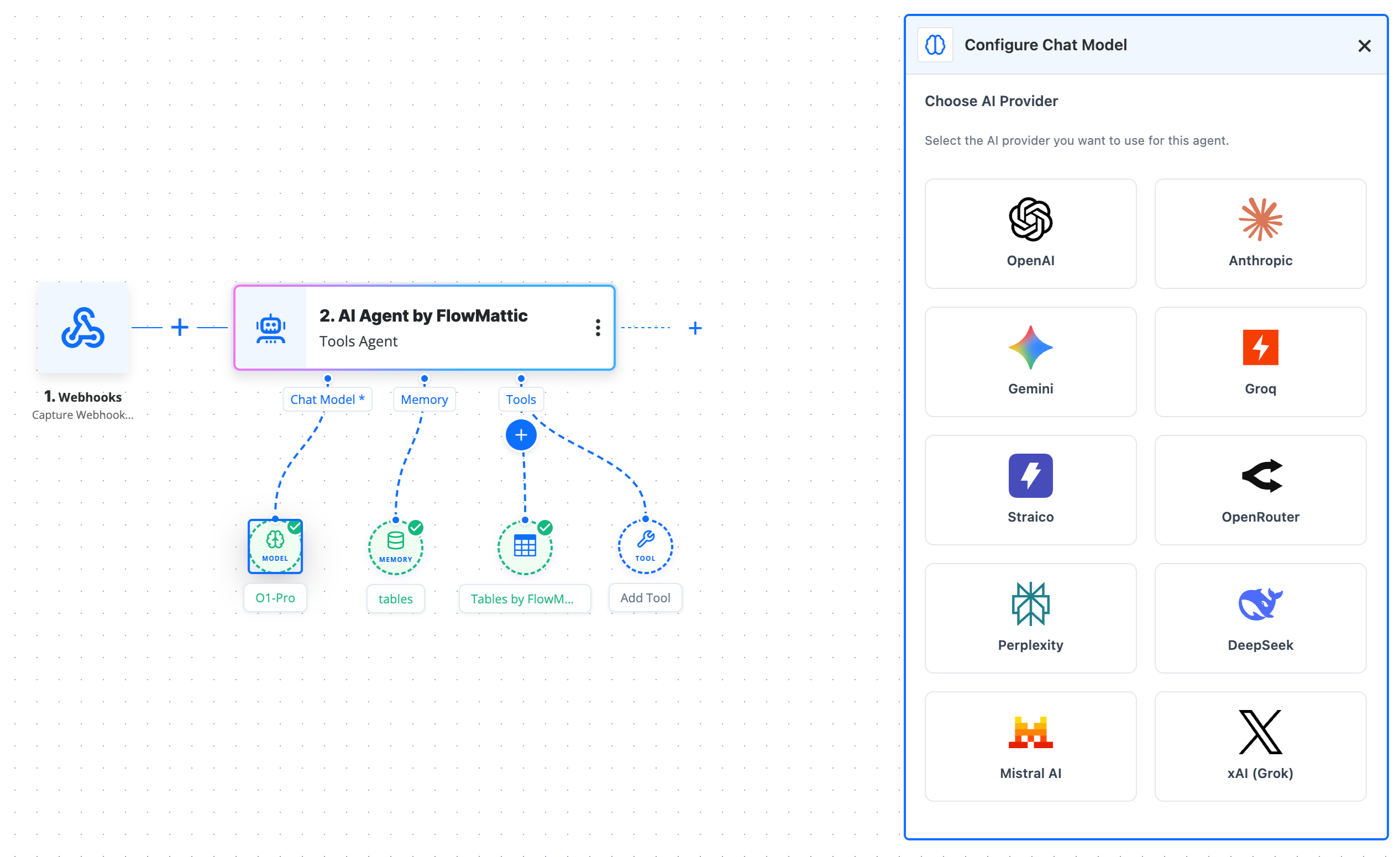The width and height of the screenshot is (1400, 857).
Task: Select the Straico provider icon
Action: pos(1030,476)
